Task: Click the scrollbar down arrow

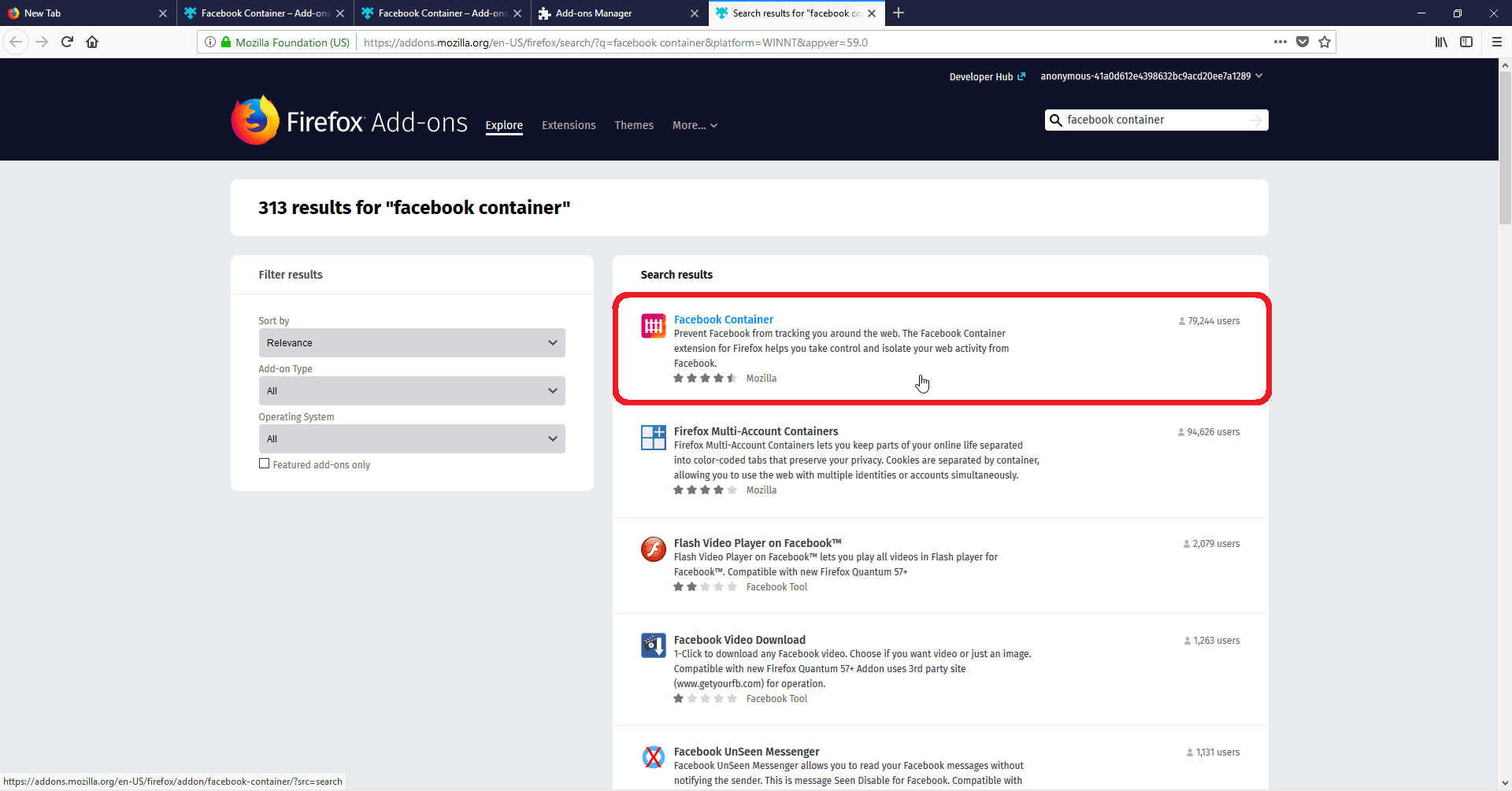Action: (x=1505, y=783)
